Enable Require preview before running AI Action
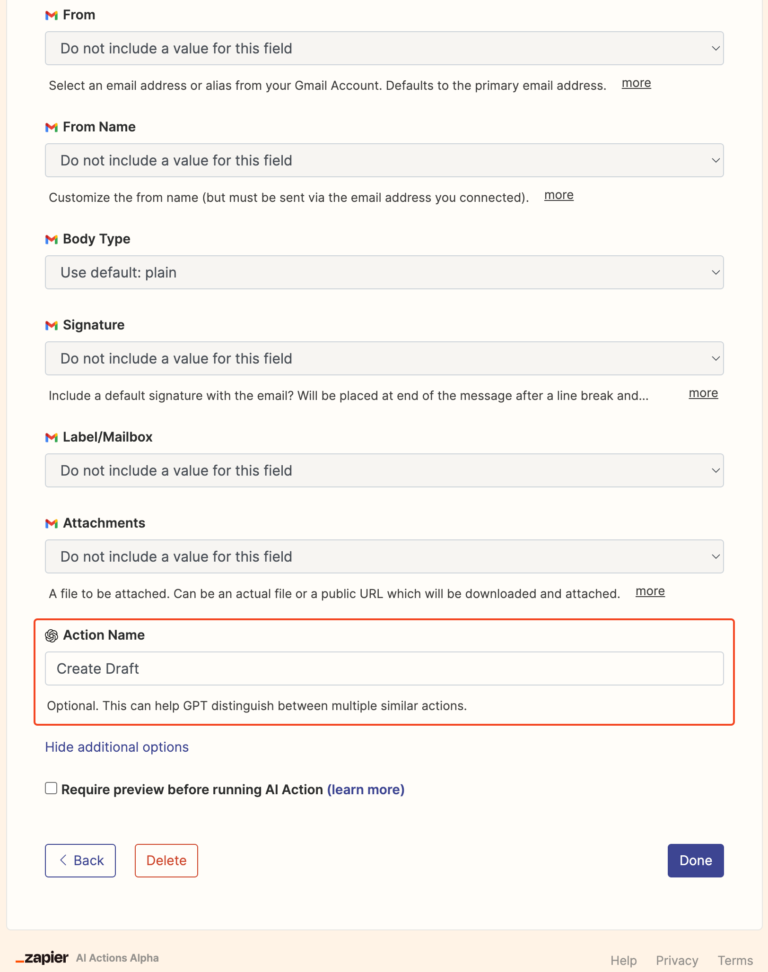 click(x=51, y=789)
